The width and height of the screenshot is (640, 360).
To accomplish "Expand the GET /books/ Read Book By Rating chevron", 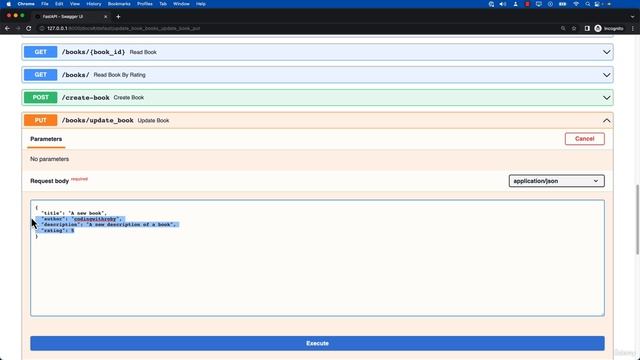I will pyautogui.click(x=607, y=75).
